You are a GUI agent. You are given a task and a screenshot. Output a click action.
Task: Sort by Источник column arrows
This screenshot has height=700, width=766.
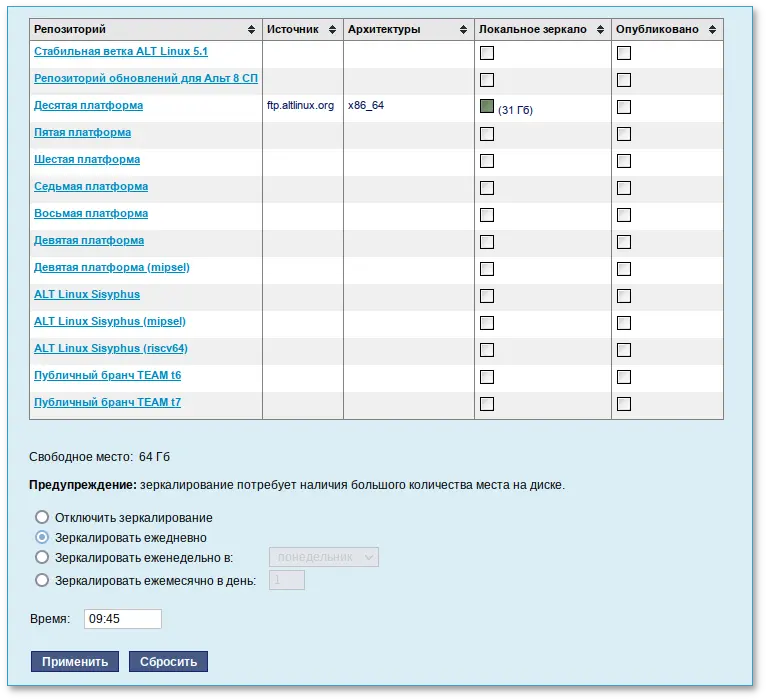[x=332, y=29]
